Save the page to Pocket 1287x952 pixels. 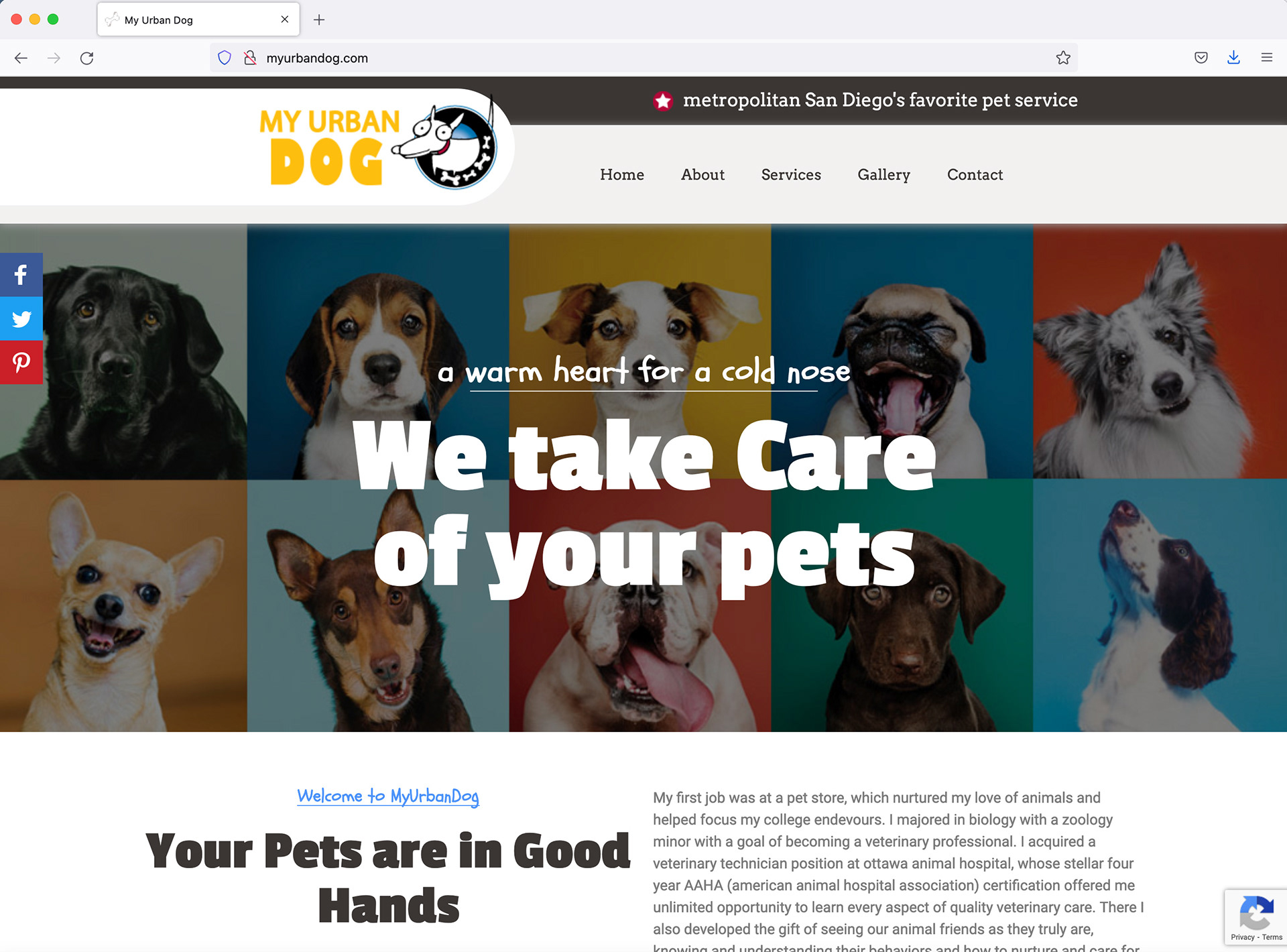pyautogui.click(x=1201, y=58)
